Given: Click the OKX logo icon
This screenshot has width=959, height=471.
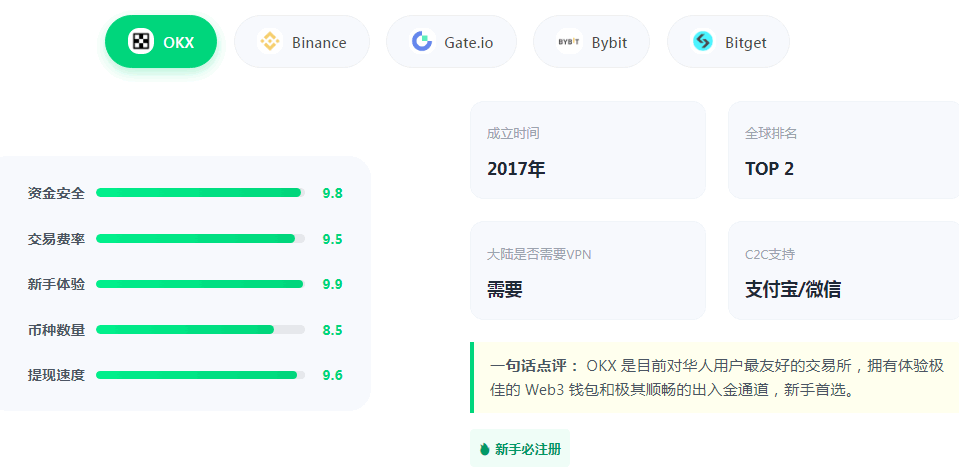Looking at the screenshot, I should point(141,42).
